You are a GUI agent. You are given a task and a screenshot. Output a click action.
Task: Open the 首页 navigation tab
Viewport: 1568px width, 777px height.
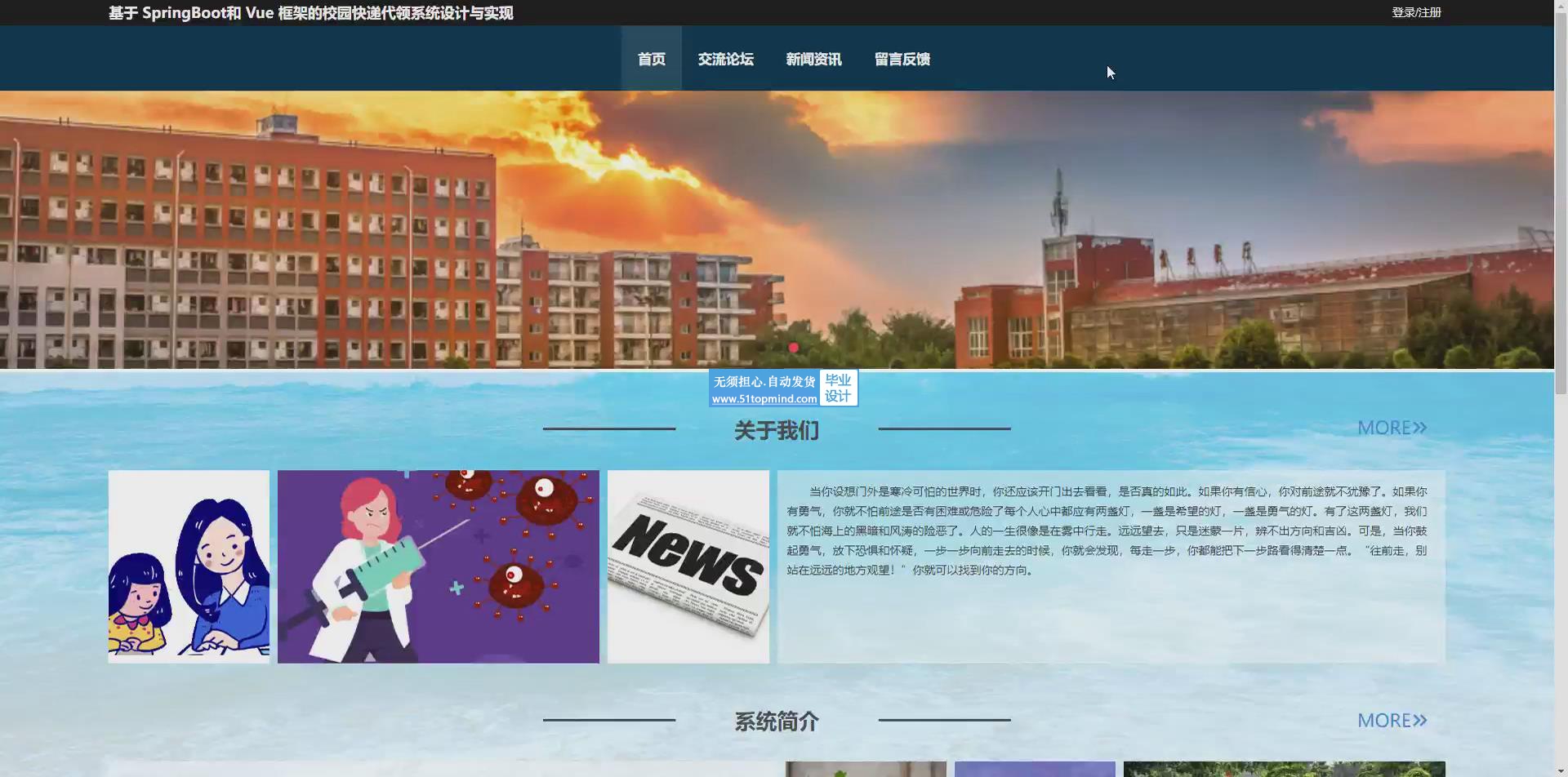click(x=651, y=59)
